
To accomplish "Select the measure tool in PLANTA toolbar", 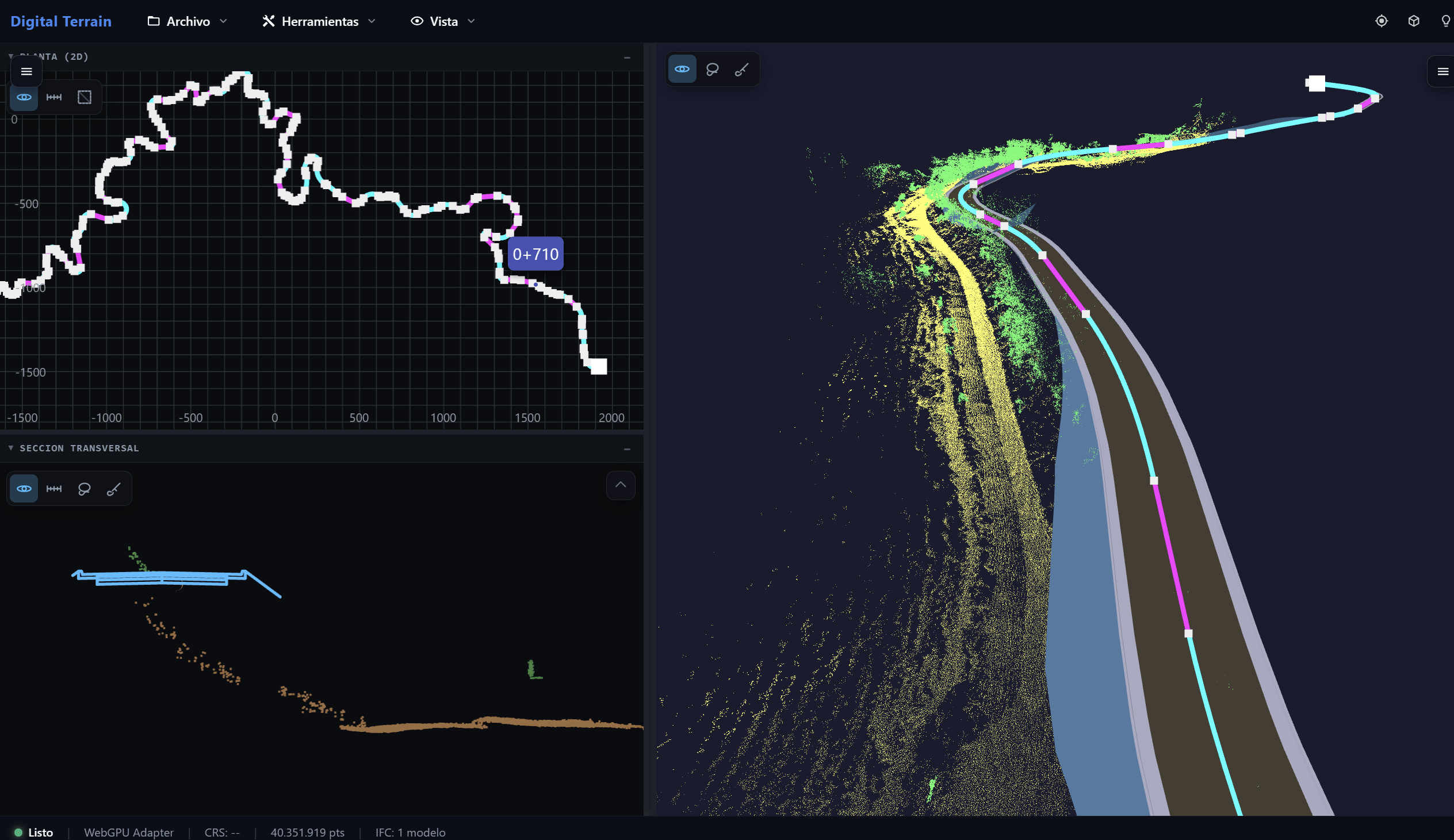I will click(54, 97).
